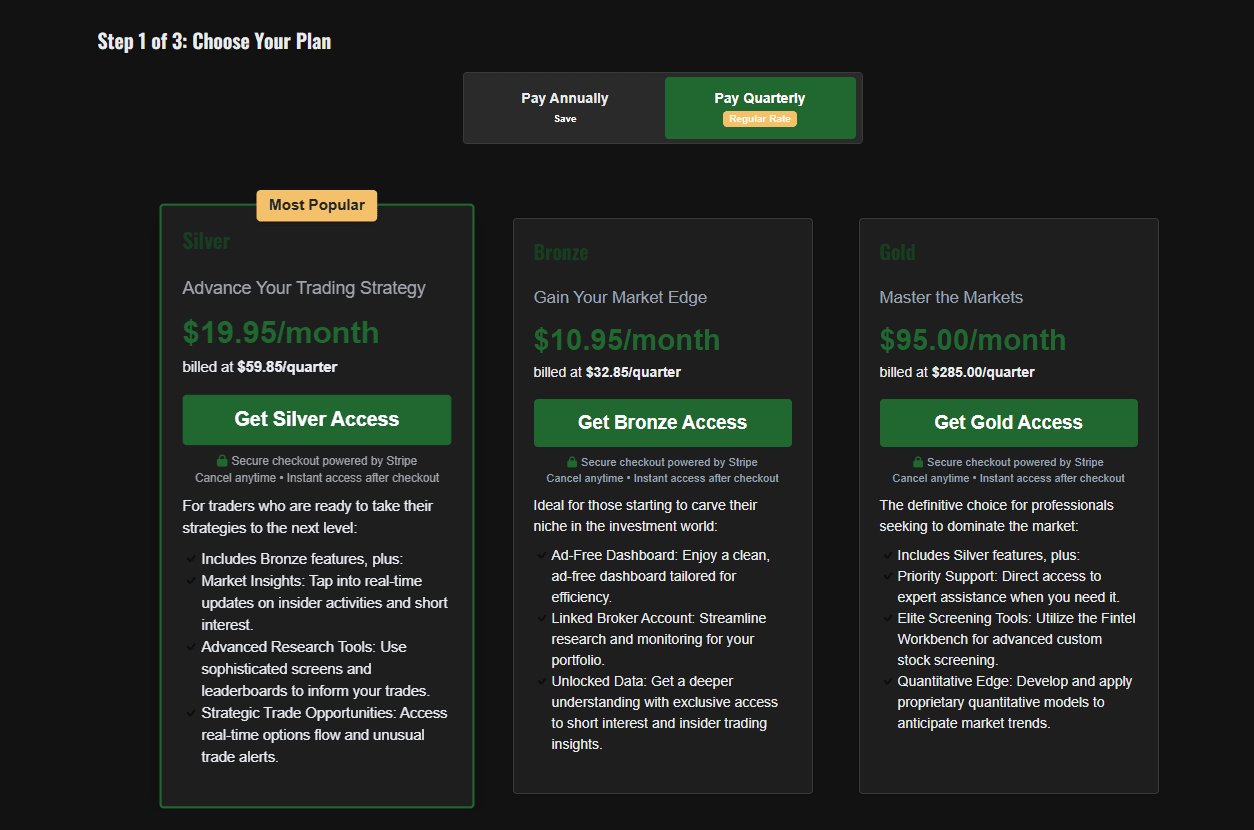The width and height of the screenshot is (1254, 830).
Task: Click checkmark beside Priority Support
Action: tap(887, 576)
